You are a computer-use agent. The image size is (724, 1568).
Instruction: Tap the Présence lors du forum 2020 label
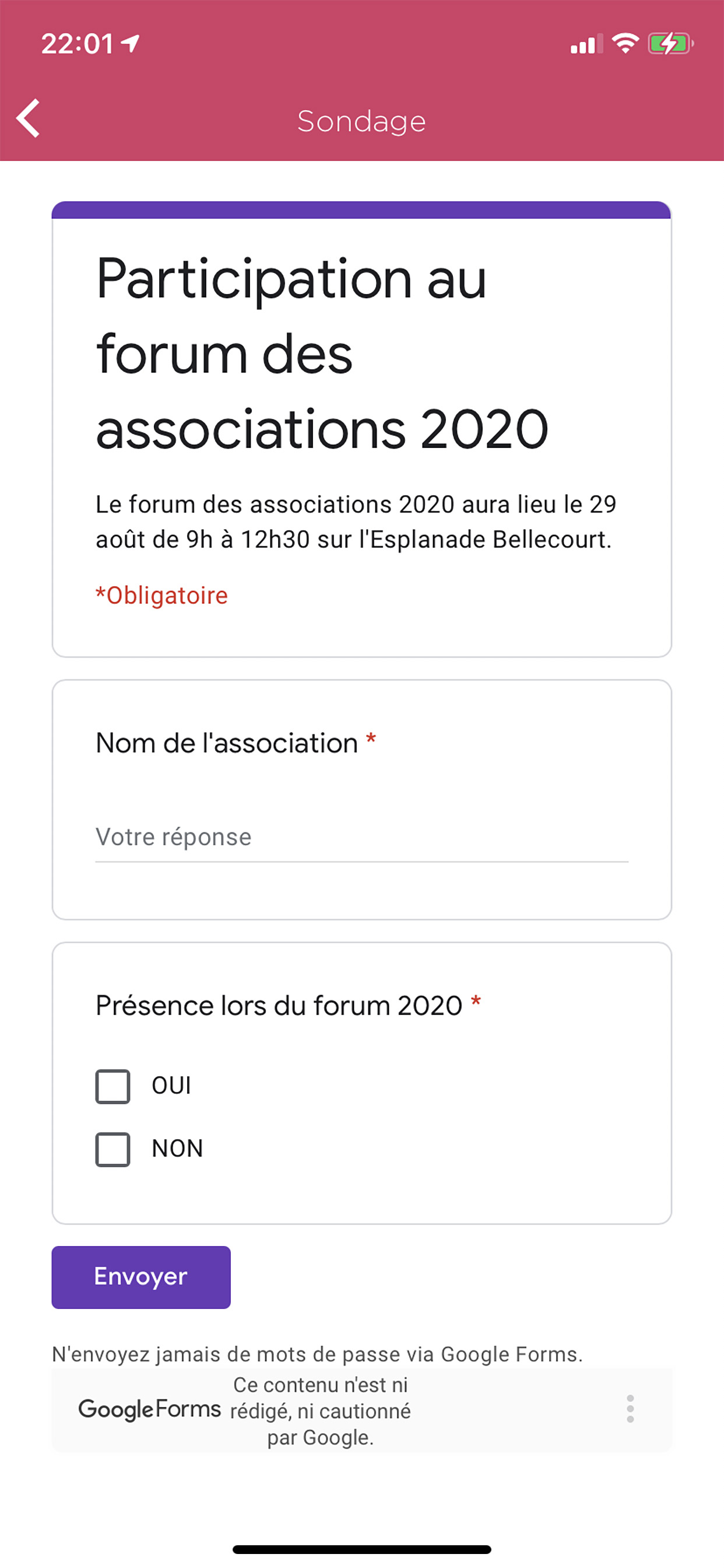279,1006
